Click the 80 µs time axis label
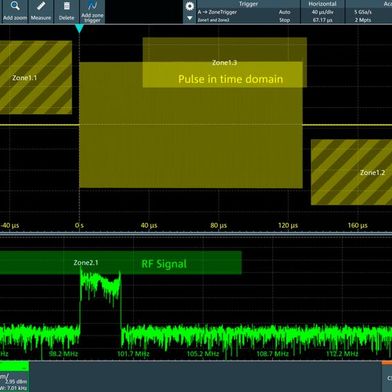 (x=219, y=226)
